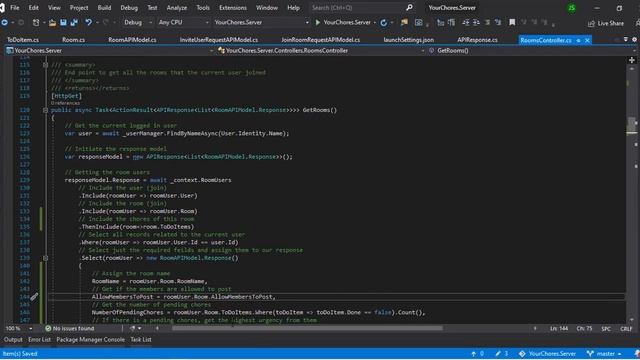Open the Tools menu
The image size is (640, 360).
203,8
